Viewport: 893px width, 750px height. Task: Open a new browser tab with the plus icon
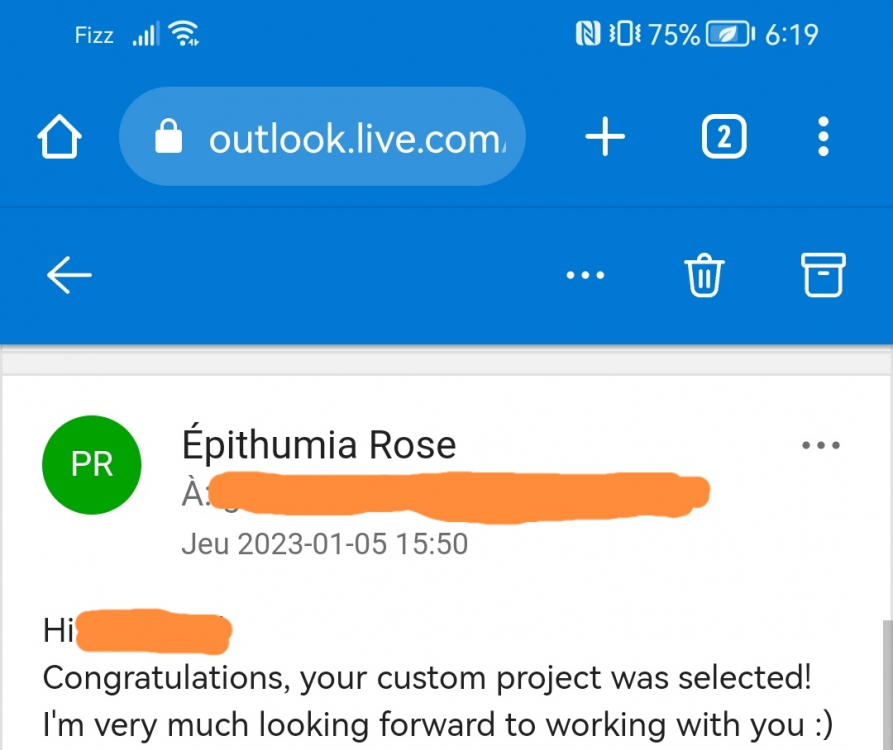coord(604,137)
